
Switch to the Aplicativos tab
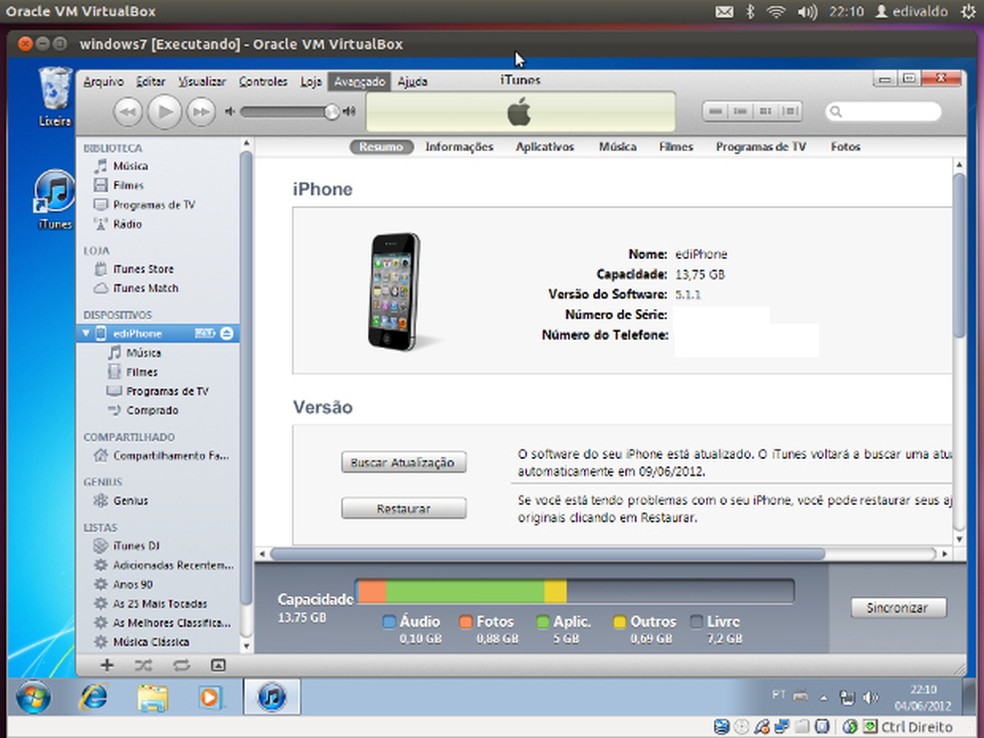pyautogui.click(x=545, y=147)
